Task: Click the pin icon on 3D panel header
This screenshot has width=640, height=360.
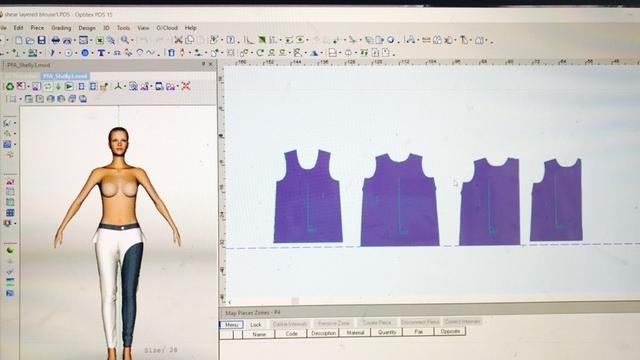Action: pos(203,64)
